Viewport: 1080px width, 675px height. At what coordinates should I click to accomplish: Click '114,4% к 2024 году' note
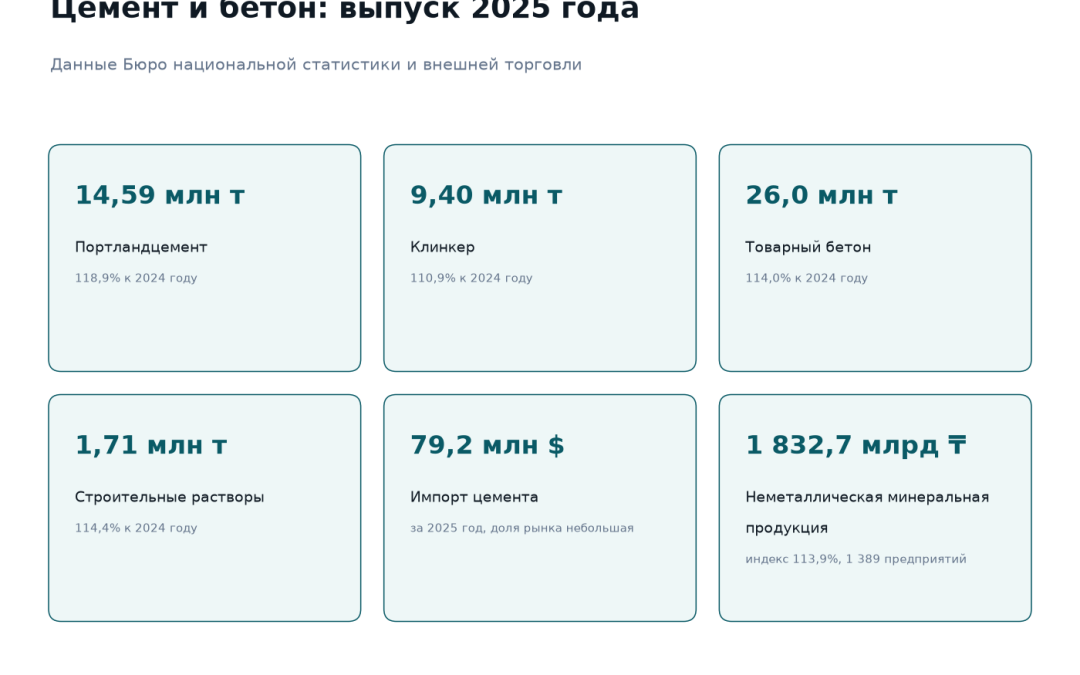(136, 528)
